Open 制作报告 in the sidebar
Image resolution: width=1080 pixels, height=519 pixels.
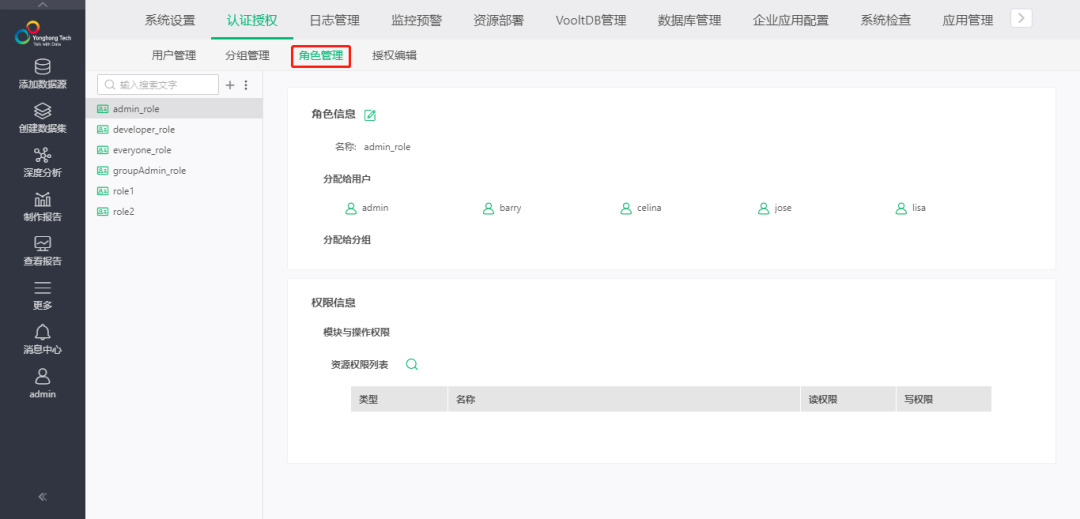[x=43, y=206]
